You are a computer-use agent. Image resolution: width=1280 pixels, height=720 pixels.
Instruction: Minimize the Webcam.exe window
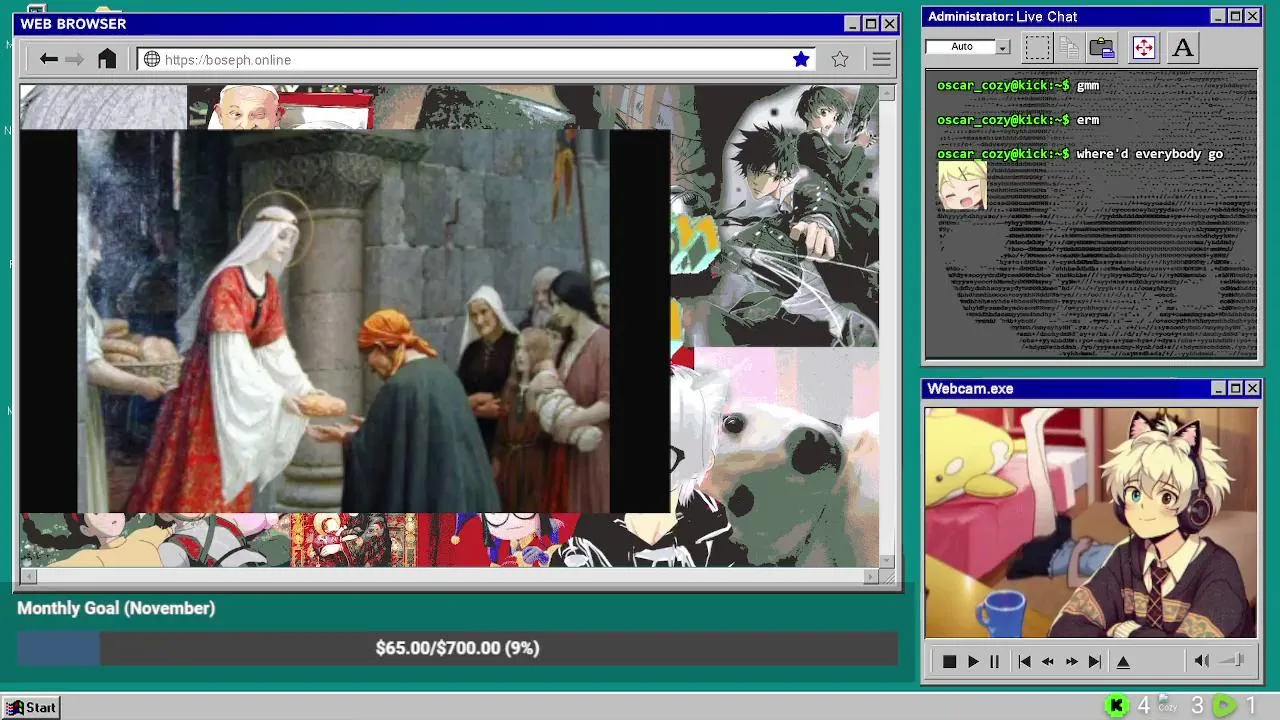click(x=1218, y=388)
